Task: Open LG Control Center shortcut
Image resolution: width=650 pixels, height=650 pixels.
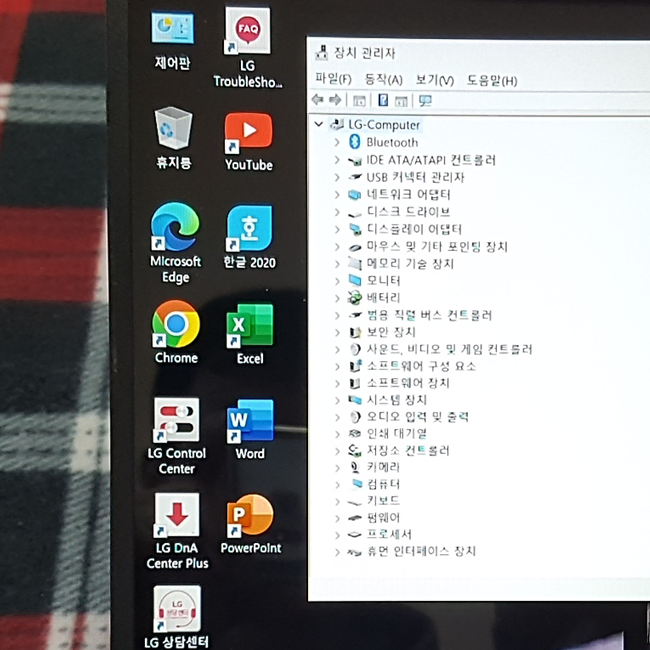Action: (177, 436)
